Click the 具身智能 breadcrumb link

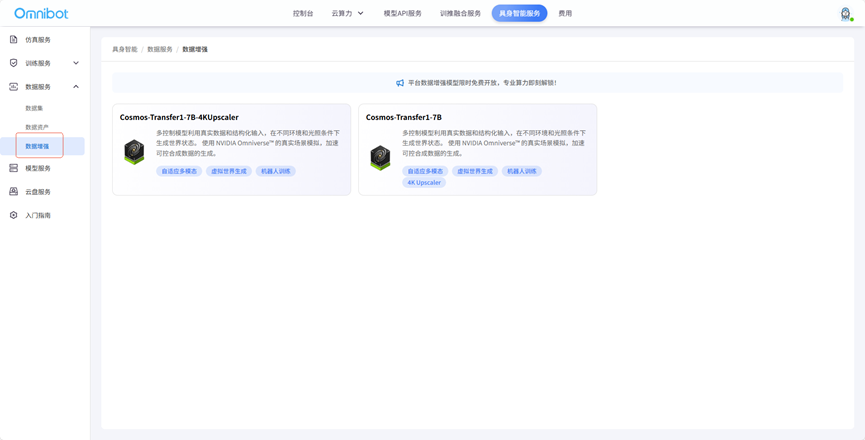tap(125, 49)
